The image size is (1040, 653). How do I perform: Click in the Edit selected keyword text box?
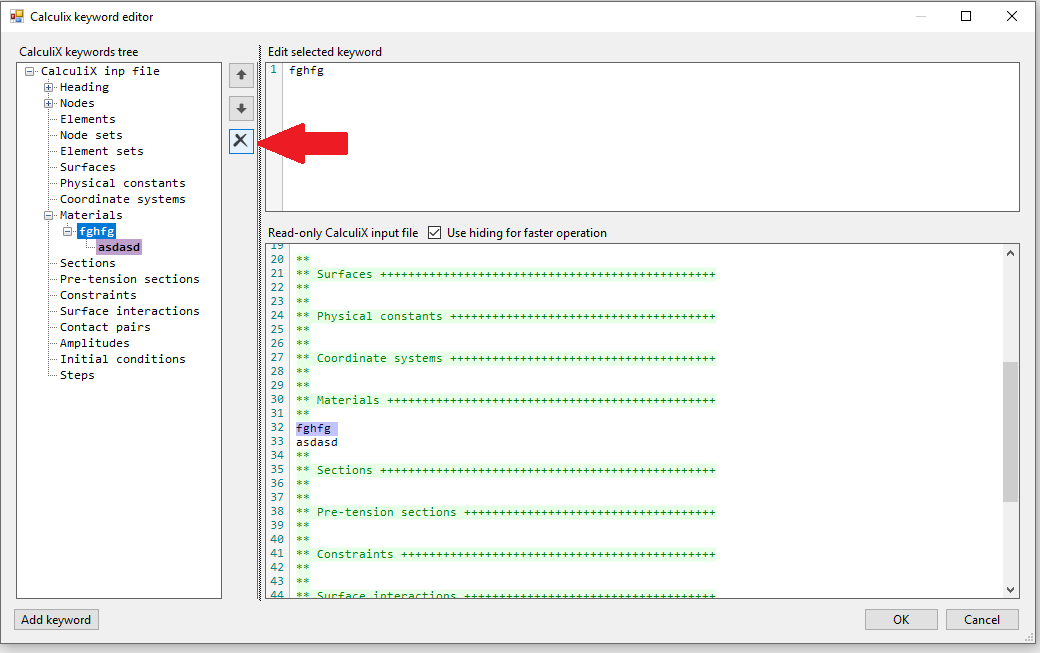642,137
